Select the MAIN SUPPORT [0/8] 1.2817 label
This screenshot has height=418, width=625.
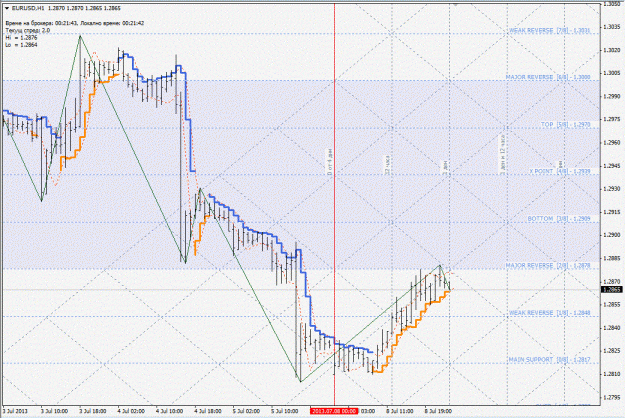pyautogui.click(x=549, y=360)
